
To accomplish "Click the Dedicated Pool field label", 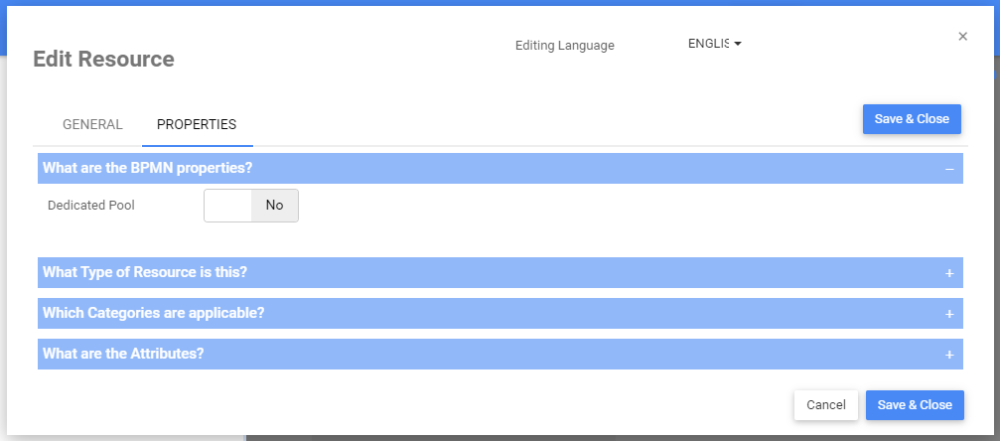I will click(x=91, y=205).
